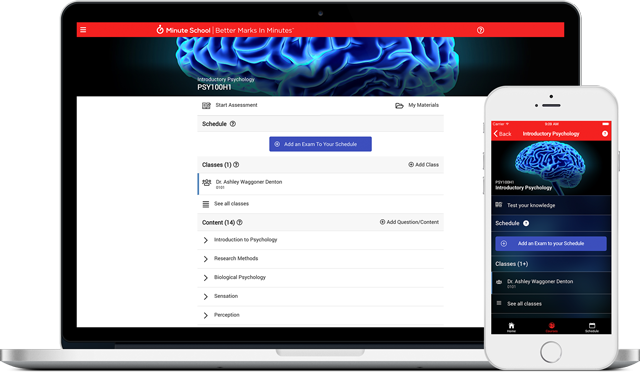This screenshot has height=372, width=640.
Task: Open the hamburger menu in red header
Action: (83, 30)
